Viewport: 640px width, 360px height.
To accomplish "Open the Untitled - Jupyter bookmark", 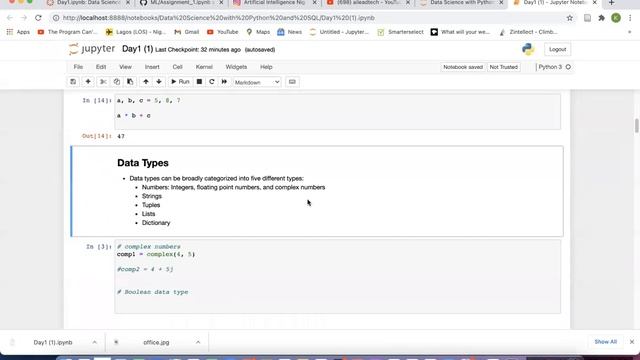I will pyautogui.click(x=339, y=32).
